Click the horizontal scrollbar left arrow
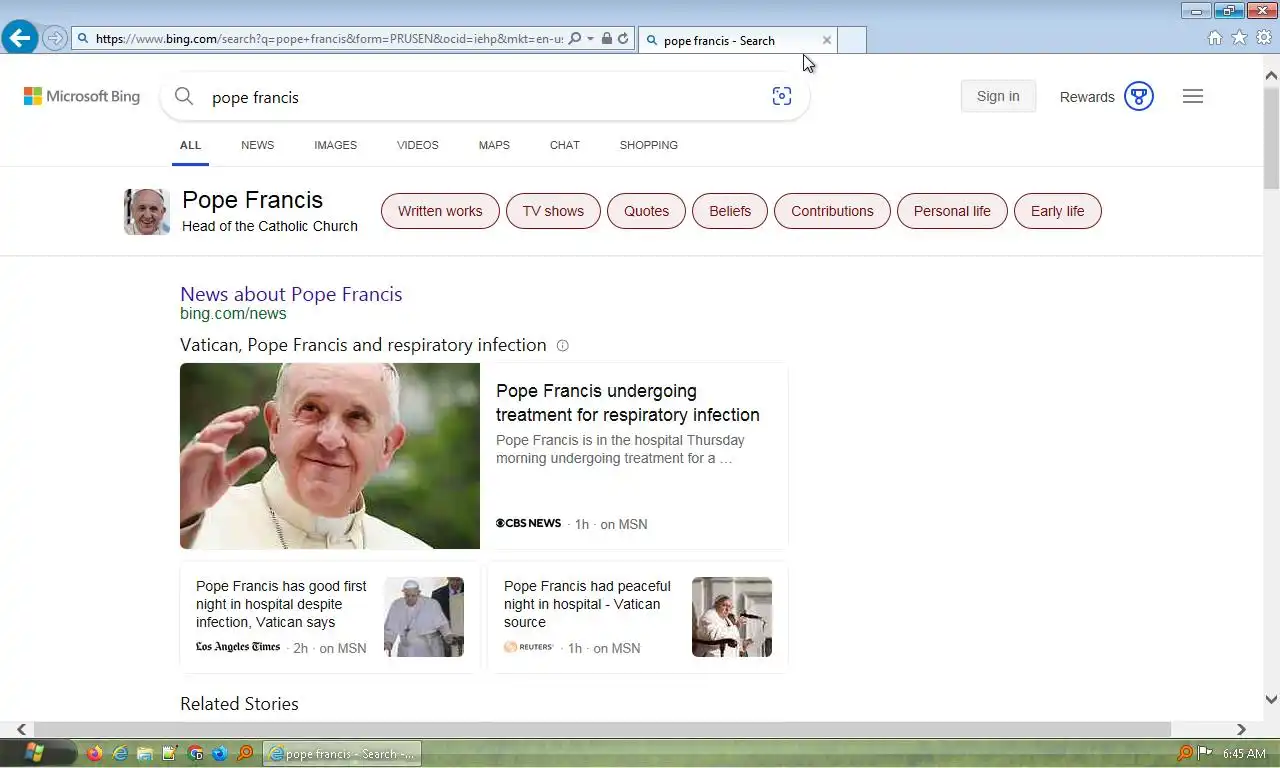 (x=21, y=729)
